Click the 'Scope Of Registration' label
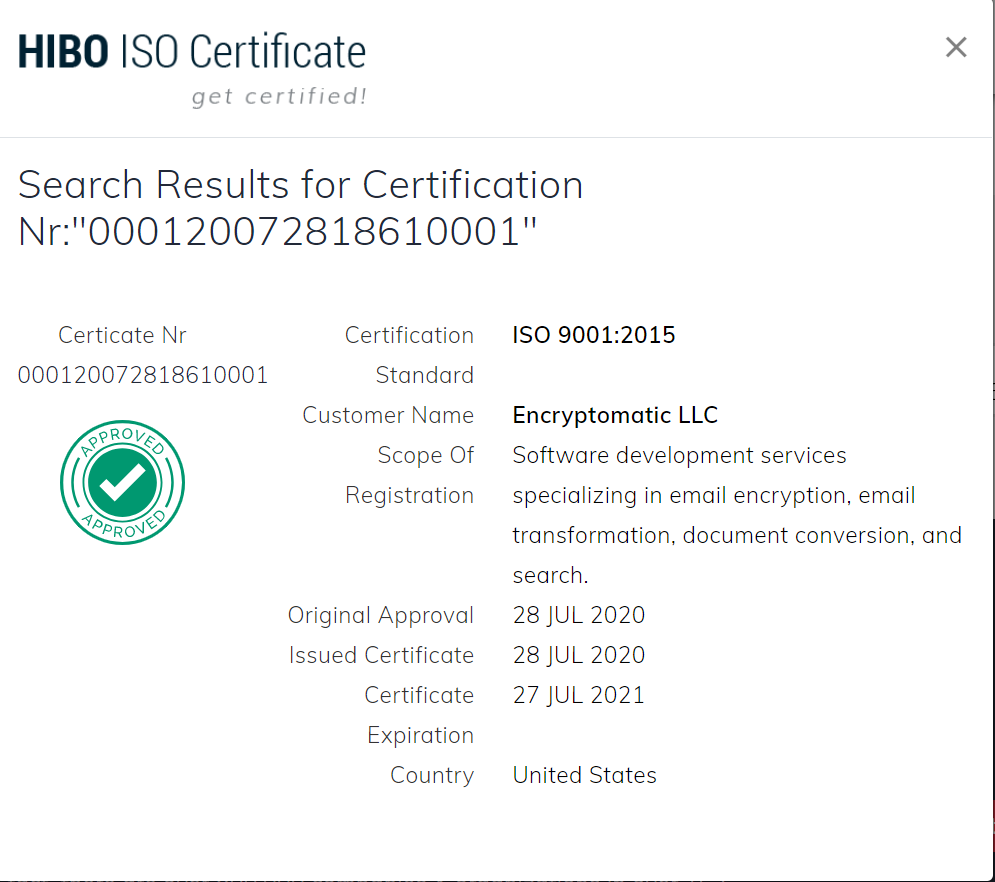The width and height of the screenshot is (995, 882). 409,475
